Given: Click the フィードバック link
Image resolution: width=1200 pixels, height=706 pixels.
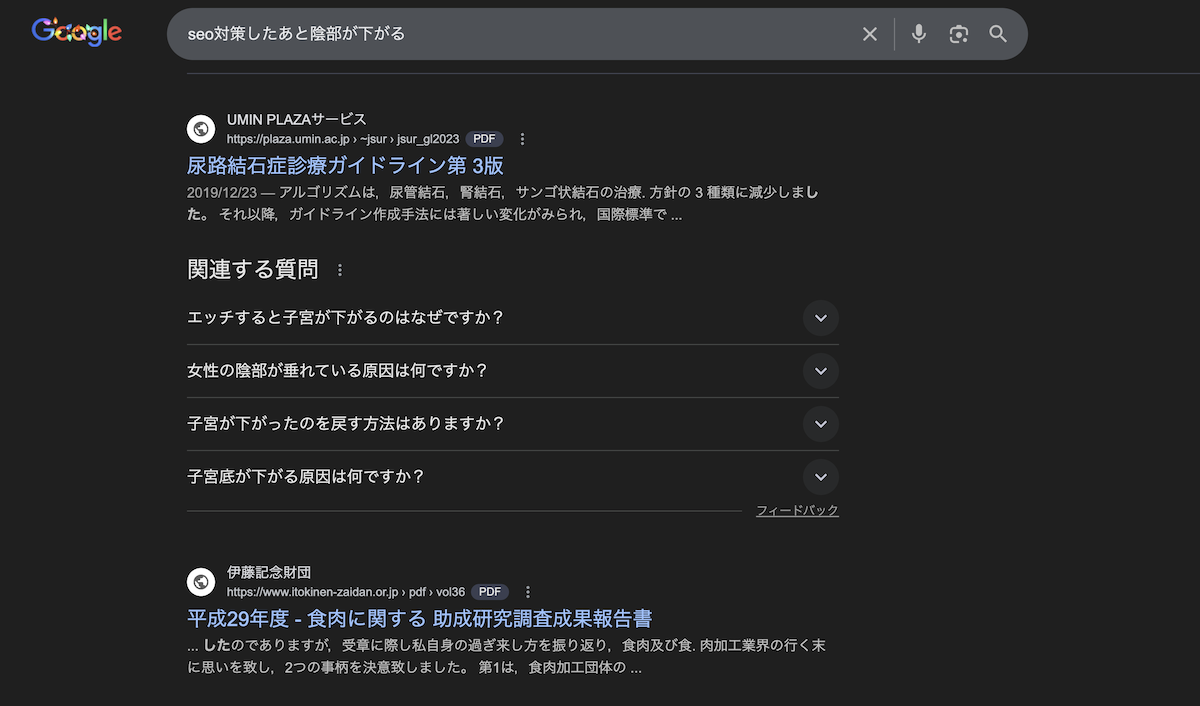Looking at the screenshot, I should pyautogui.click(x=797, y=511).
